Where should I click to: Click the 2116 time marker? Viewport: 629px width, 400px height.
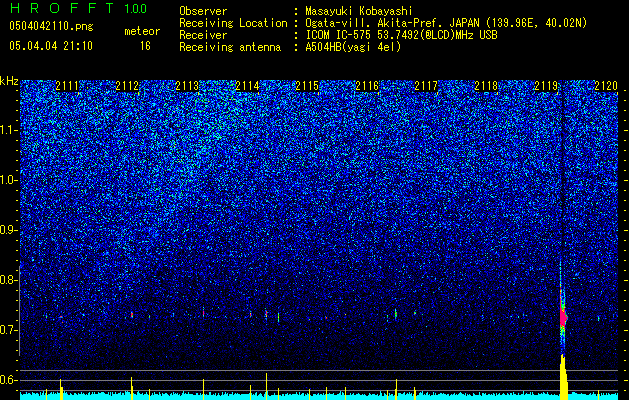point(367,86)
